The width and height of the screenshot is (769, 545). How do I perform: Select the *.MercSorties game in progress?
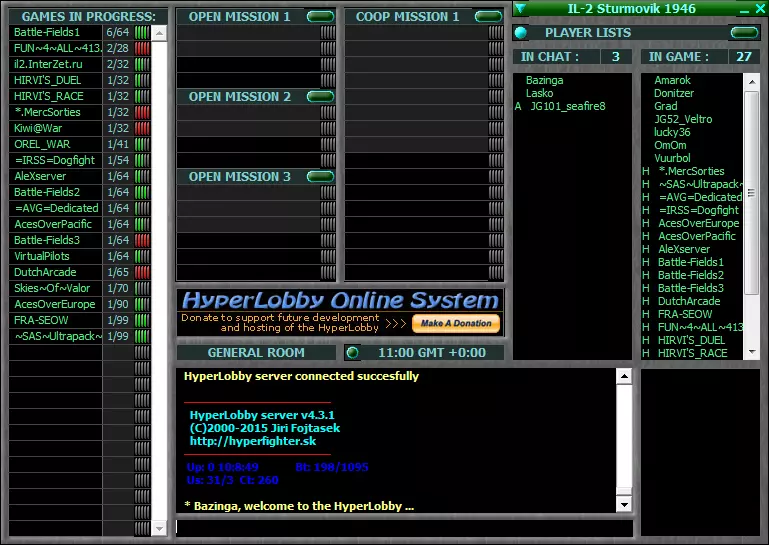pyautogui.click(x=79, y=112)
